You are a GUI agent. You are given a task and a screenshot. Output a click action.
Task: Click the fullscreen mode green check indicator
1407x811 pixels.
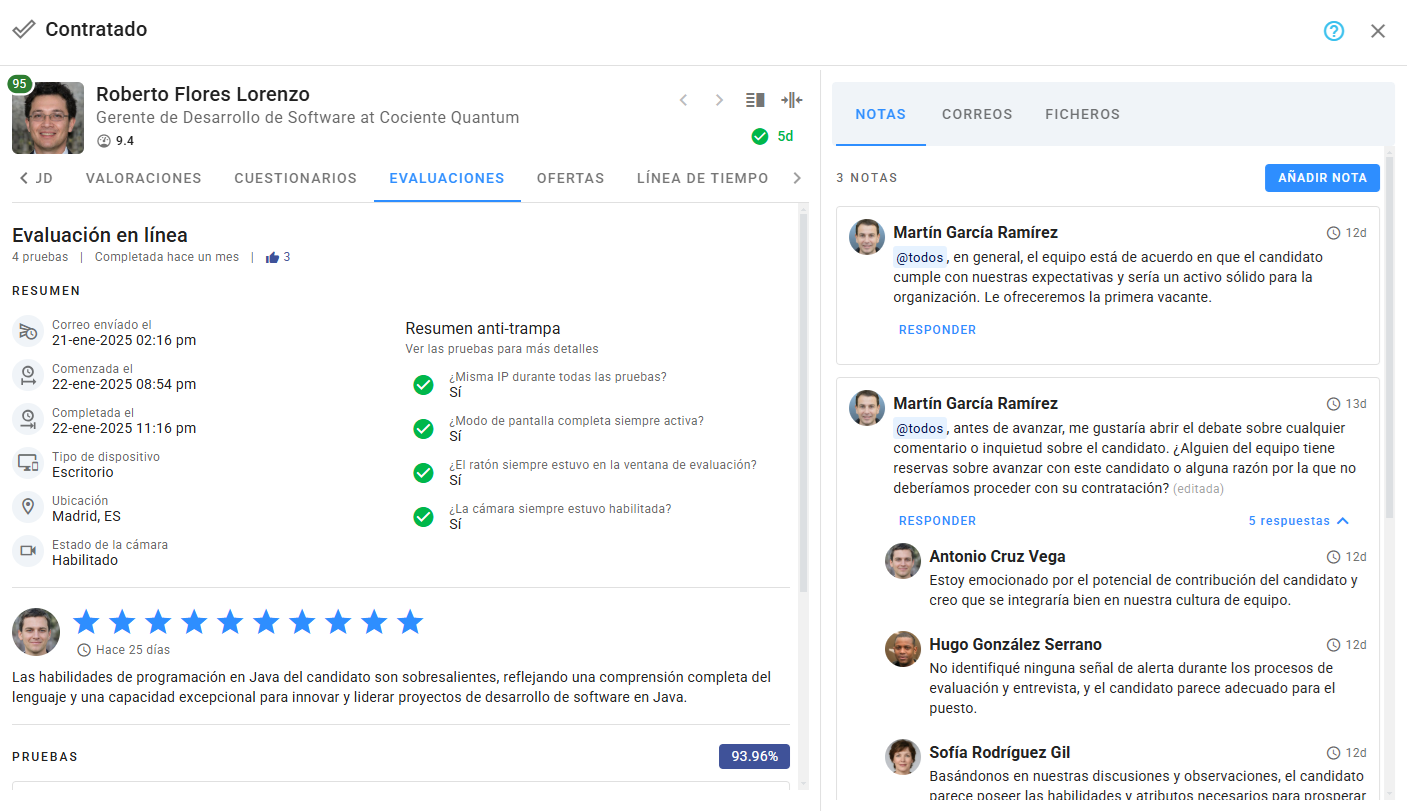click(423, 429)
